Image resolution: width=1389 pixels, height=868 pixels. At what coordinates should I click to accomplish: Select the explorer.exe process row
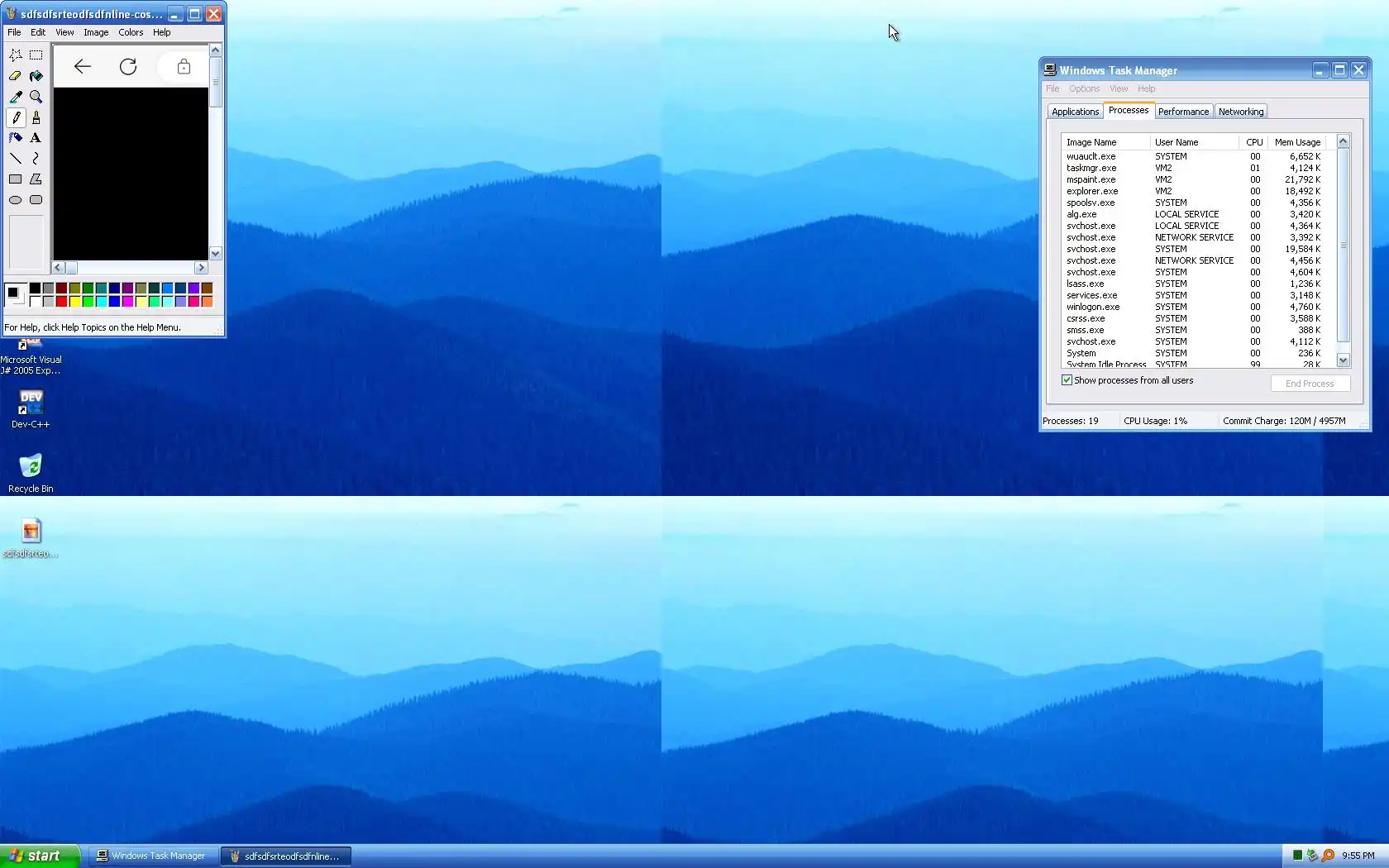click(1194, 191)
